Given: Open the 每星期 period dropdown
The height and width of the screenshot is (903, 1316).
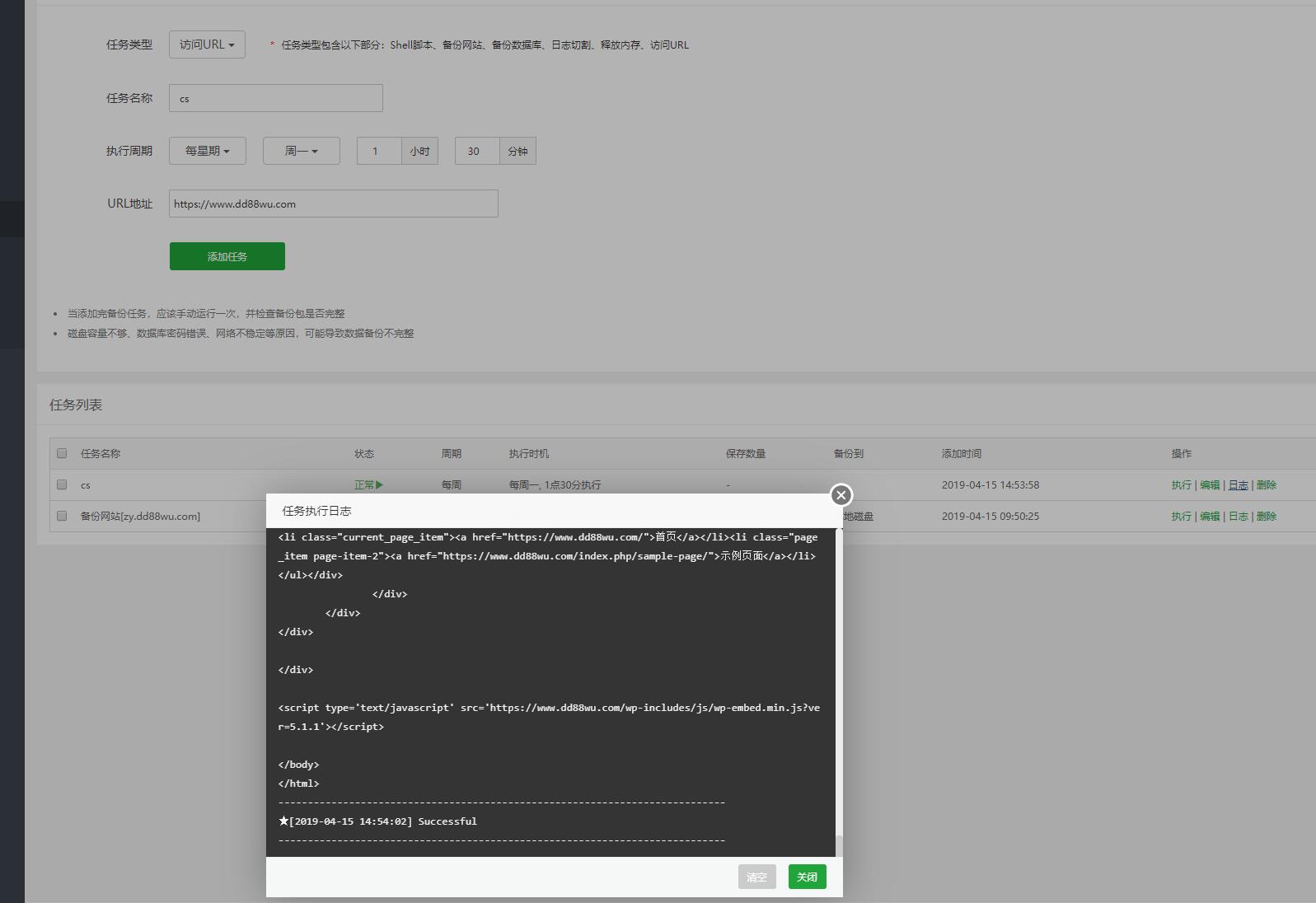Looking at the screenshot, I should (207, 151).
